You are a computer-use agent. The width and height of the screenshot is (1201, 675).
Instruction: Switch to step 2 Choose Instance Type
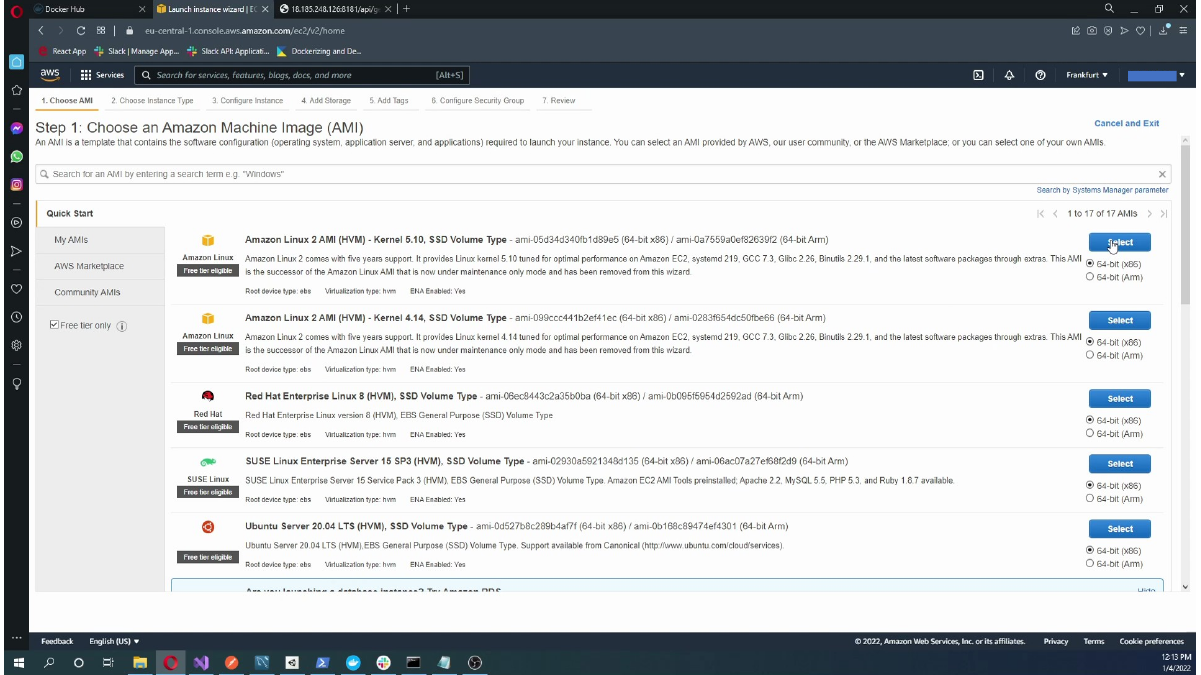(152, 101)
